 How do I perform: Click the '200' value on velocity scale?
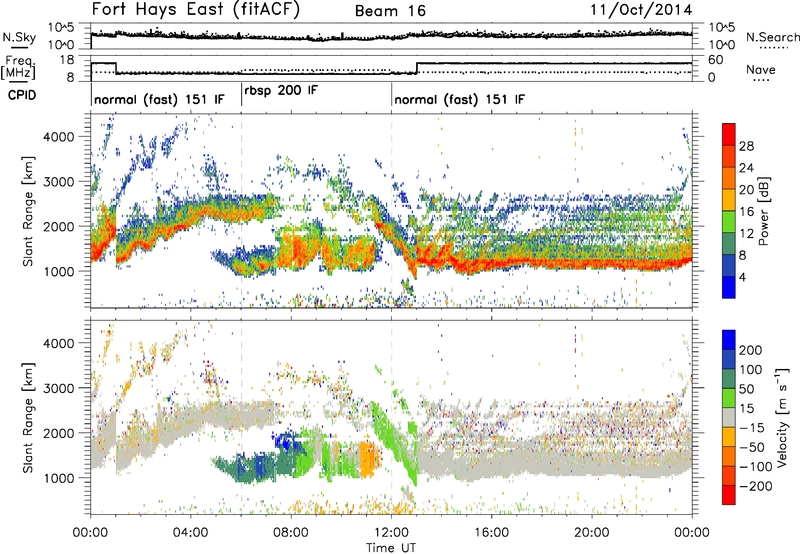(x=751, y=350)
